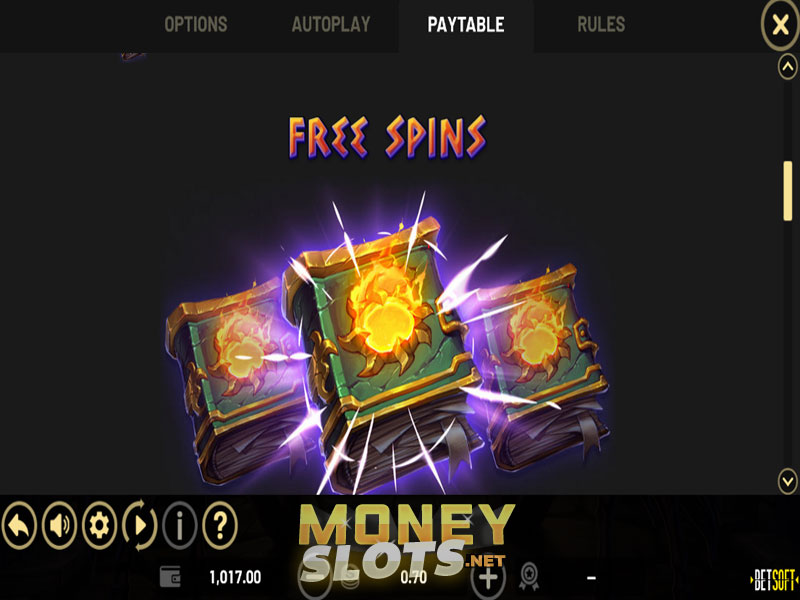This screenshot has height=600, width=800.
Task: Select the Paytable tab
Action: tap(466, 24)
